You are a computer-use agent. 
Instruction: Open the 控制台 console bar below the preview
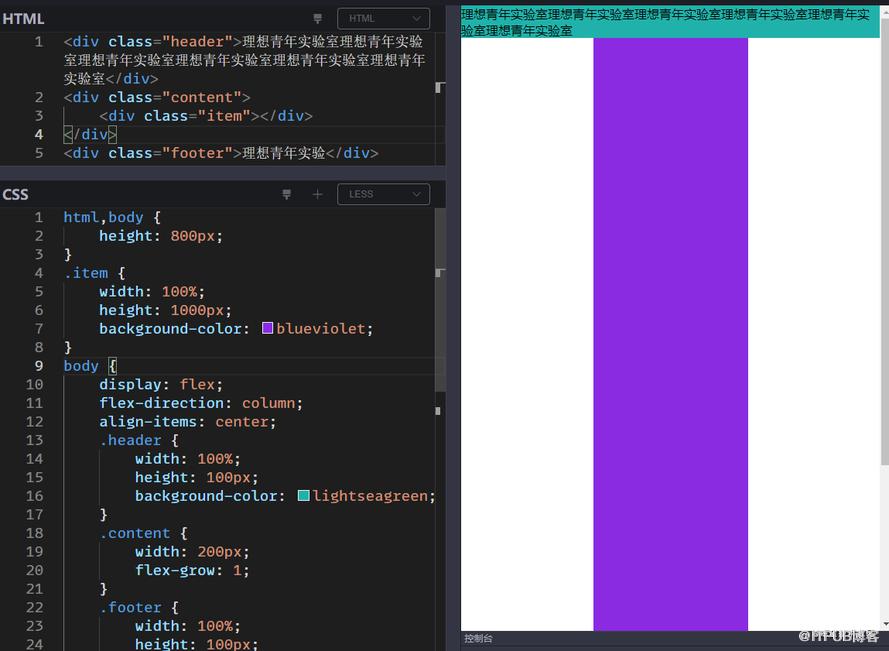tap(479, 639)
